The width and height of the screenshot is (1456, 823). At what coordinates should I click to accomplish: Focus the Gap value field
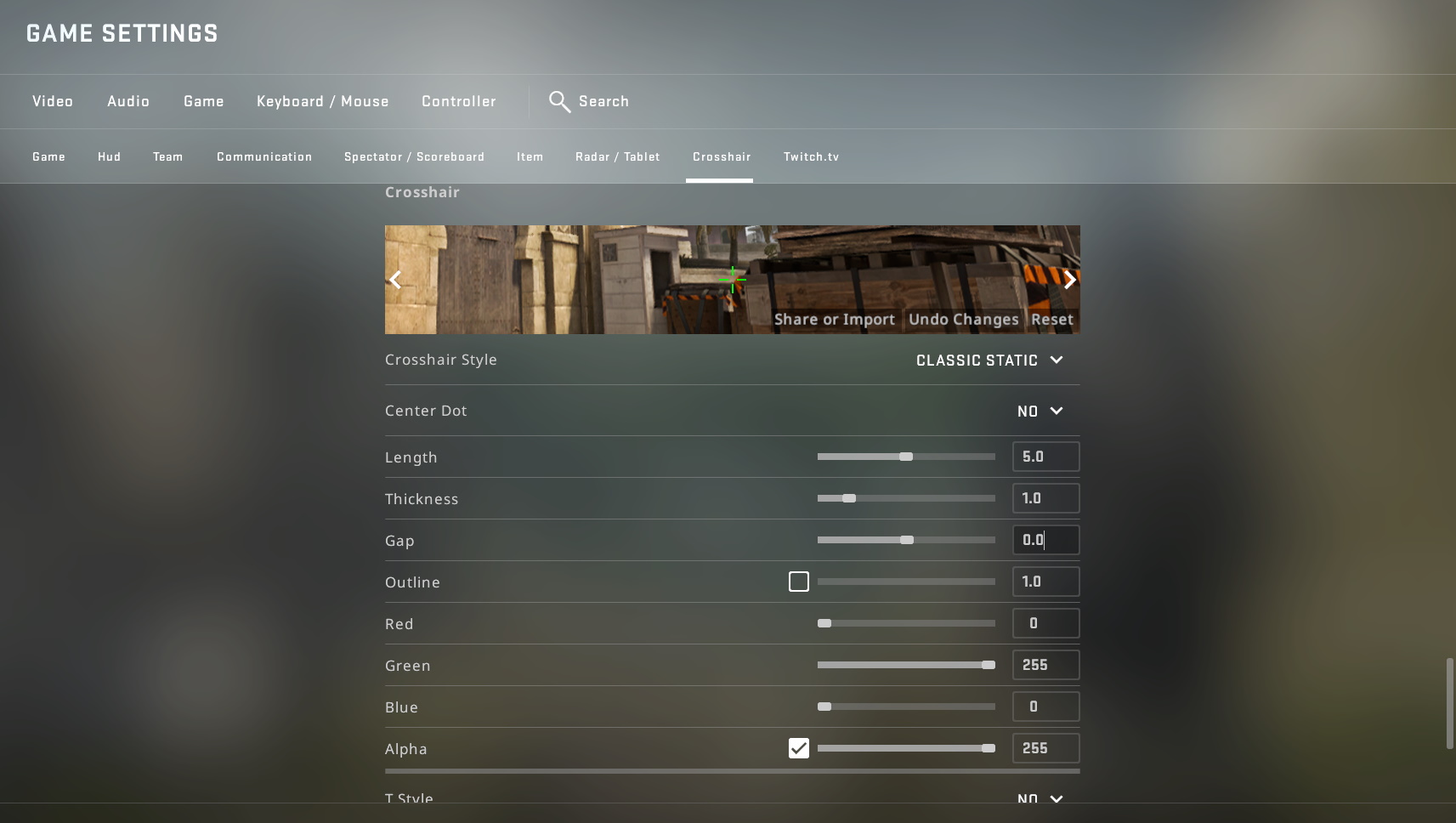1046,540
